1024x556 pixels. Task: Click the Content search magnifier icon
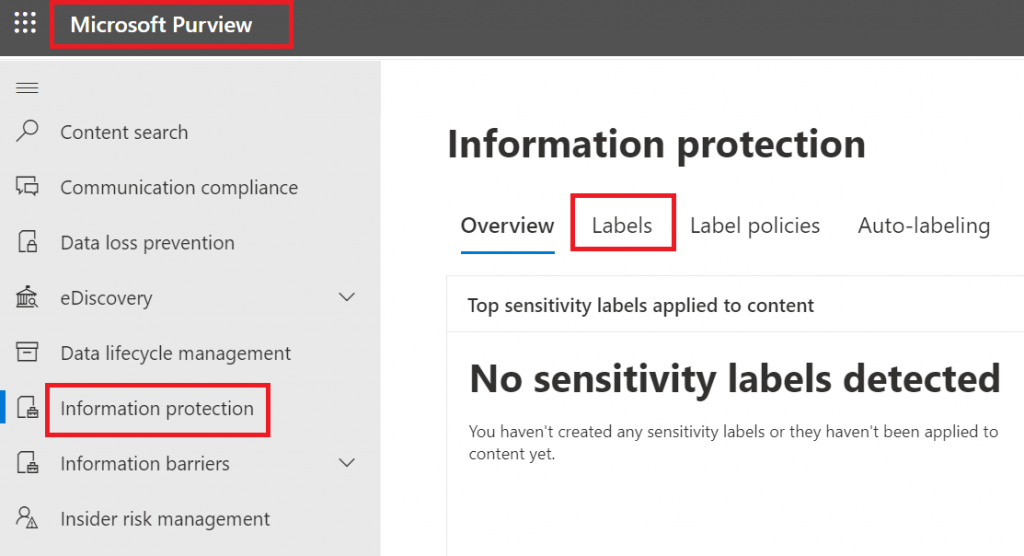pos(27,131)
